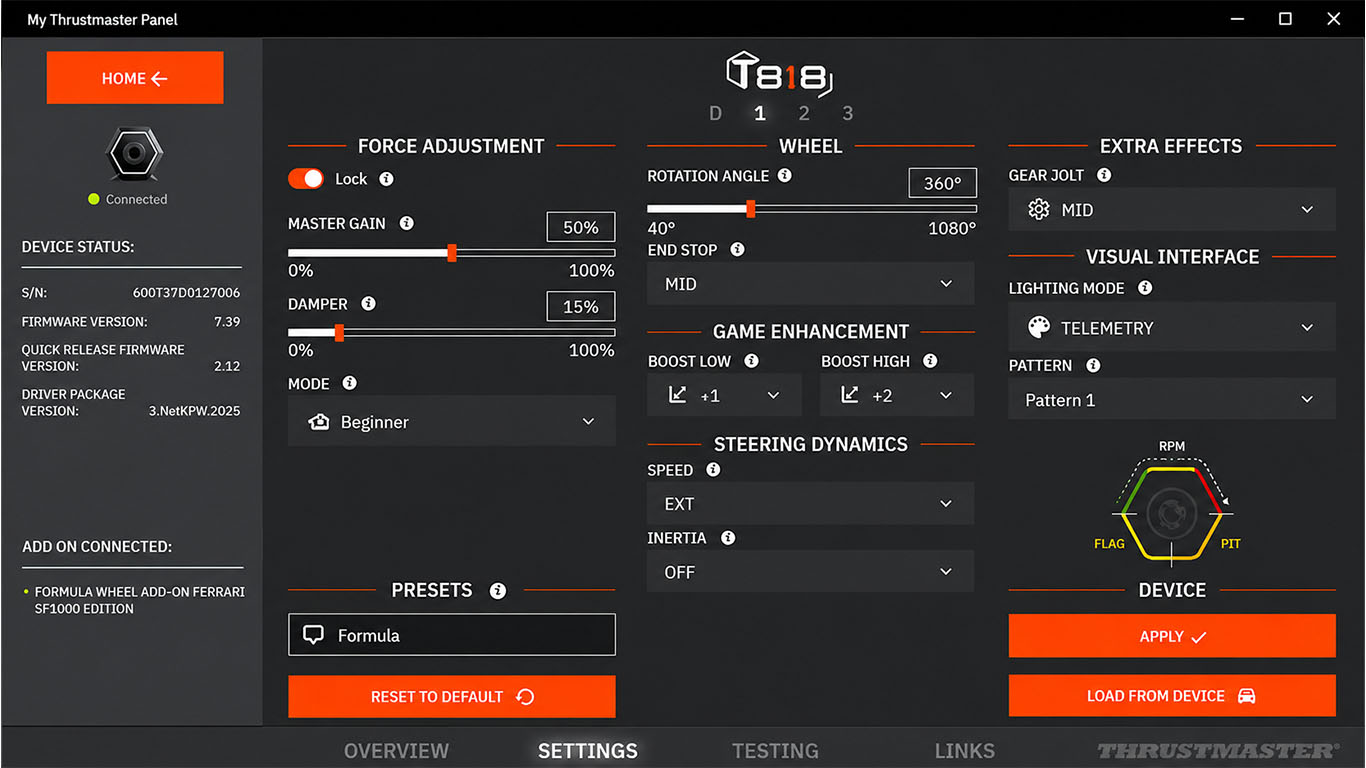Select profile 2 under T818 logo
The height and width of the screenshot is (768, 1366).
point(804,114)
